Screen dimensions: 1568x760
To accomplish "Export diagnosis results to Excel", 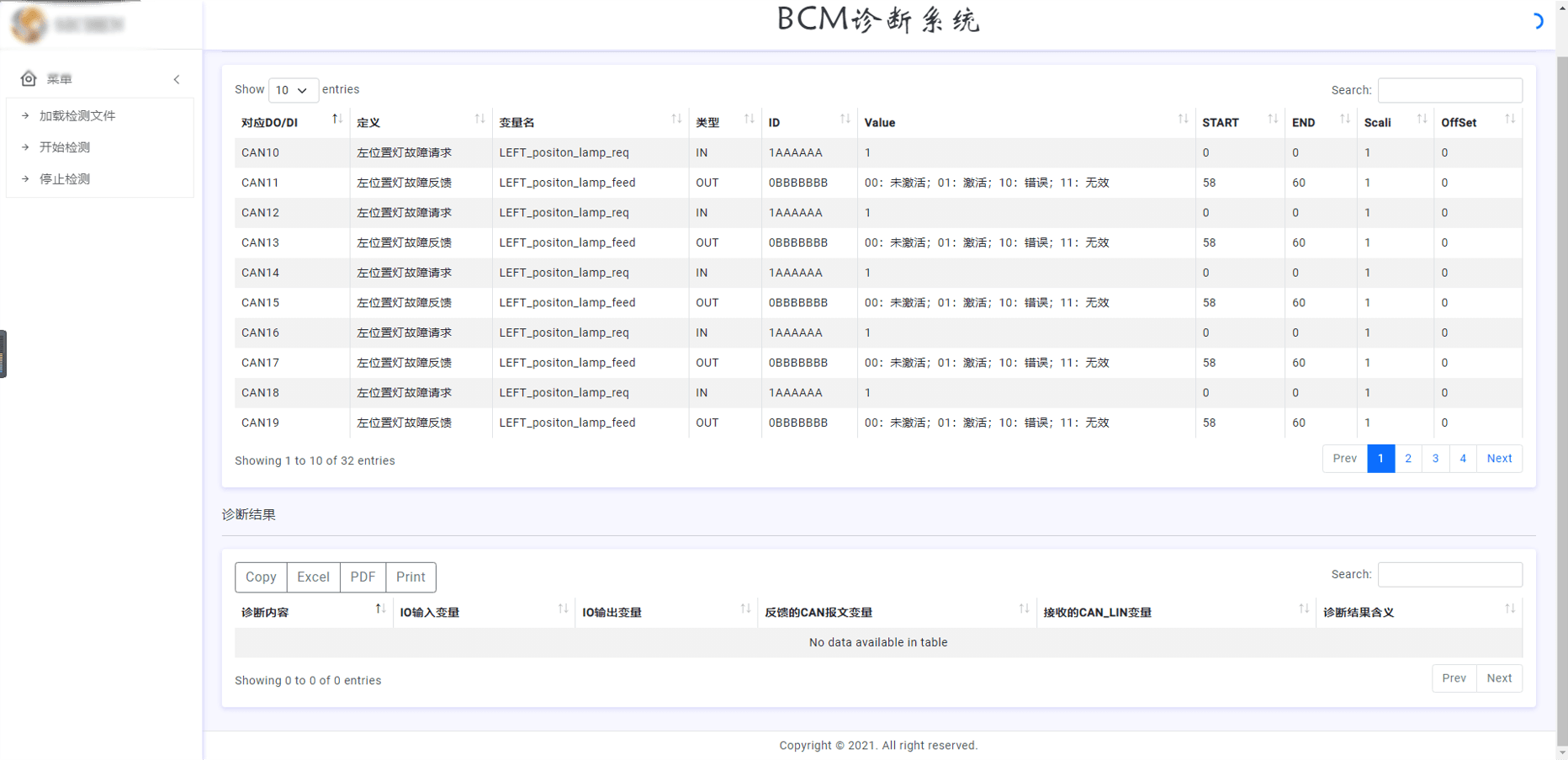I will [x=313, y=577].
